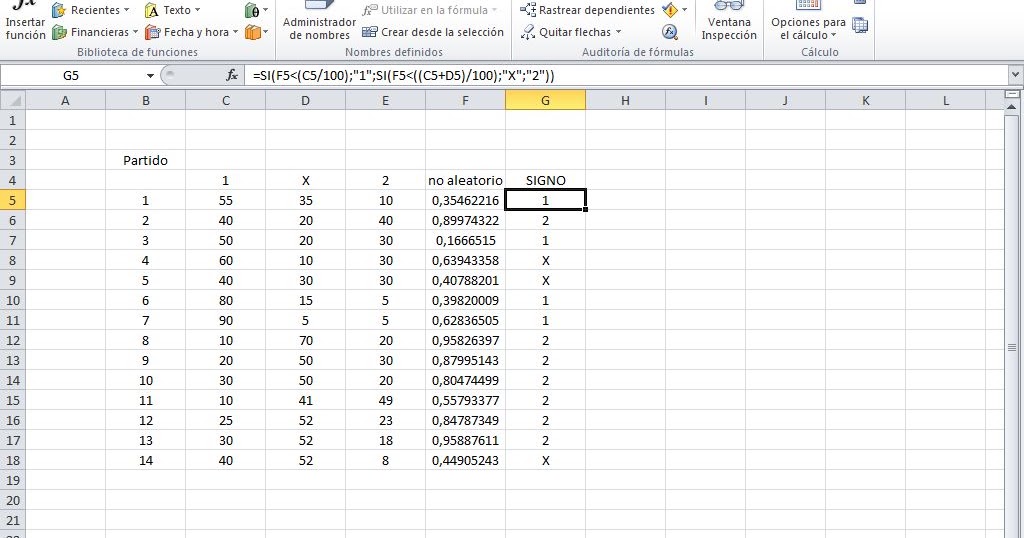
Task: Click Rastrear dependientes
Action: click(587, 10)
